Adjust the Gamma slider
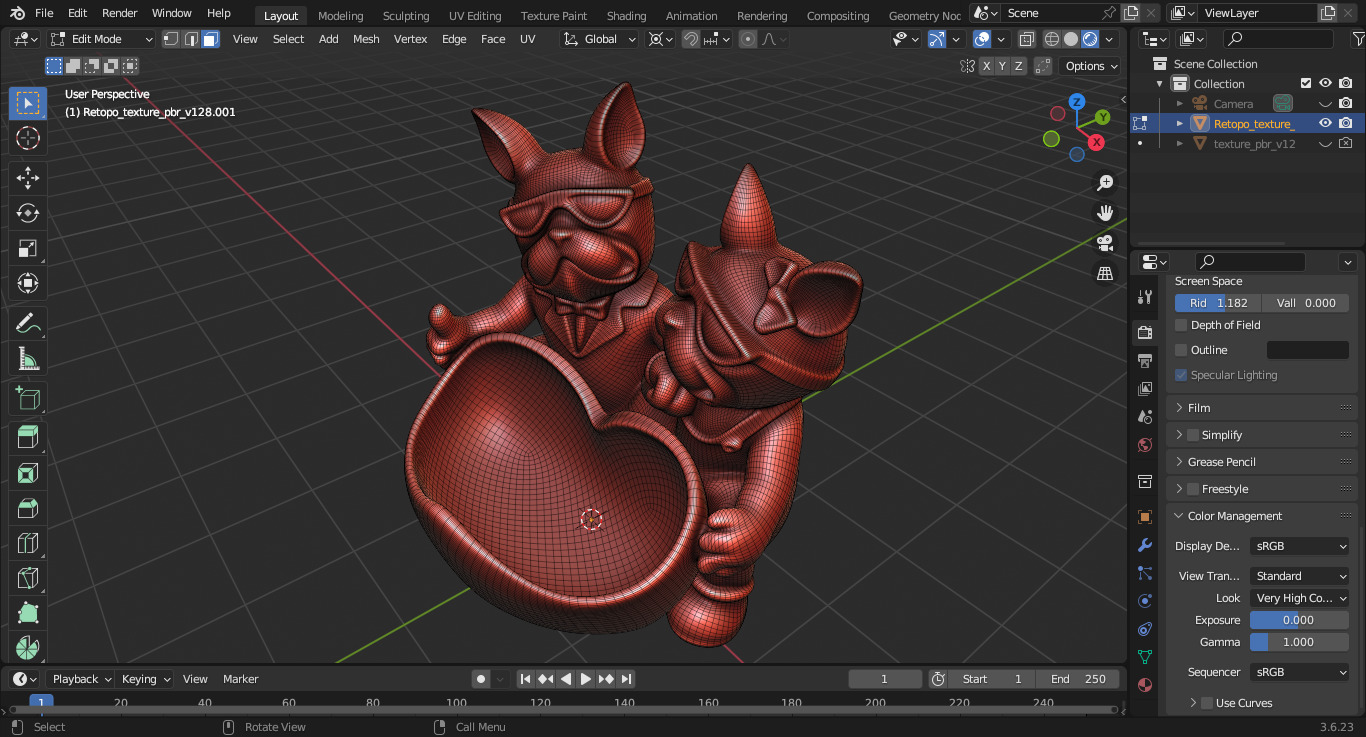This screenshot has width=1366, height=737. [1299, 642]
